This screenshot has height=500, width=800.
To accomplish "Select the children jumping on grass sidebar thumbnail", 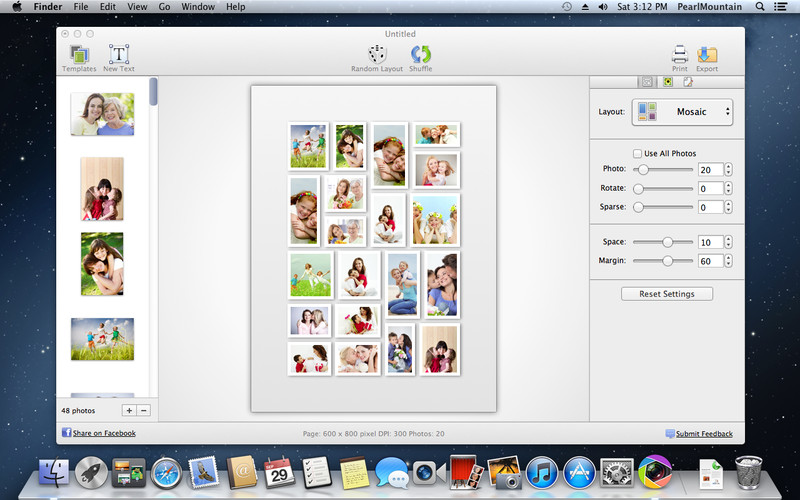I will (103, 339).
